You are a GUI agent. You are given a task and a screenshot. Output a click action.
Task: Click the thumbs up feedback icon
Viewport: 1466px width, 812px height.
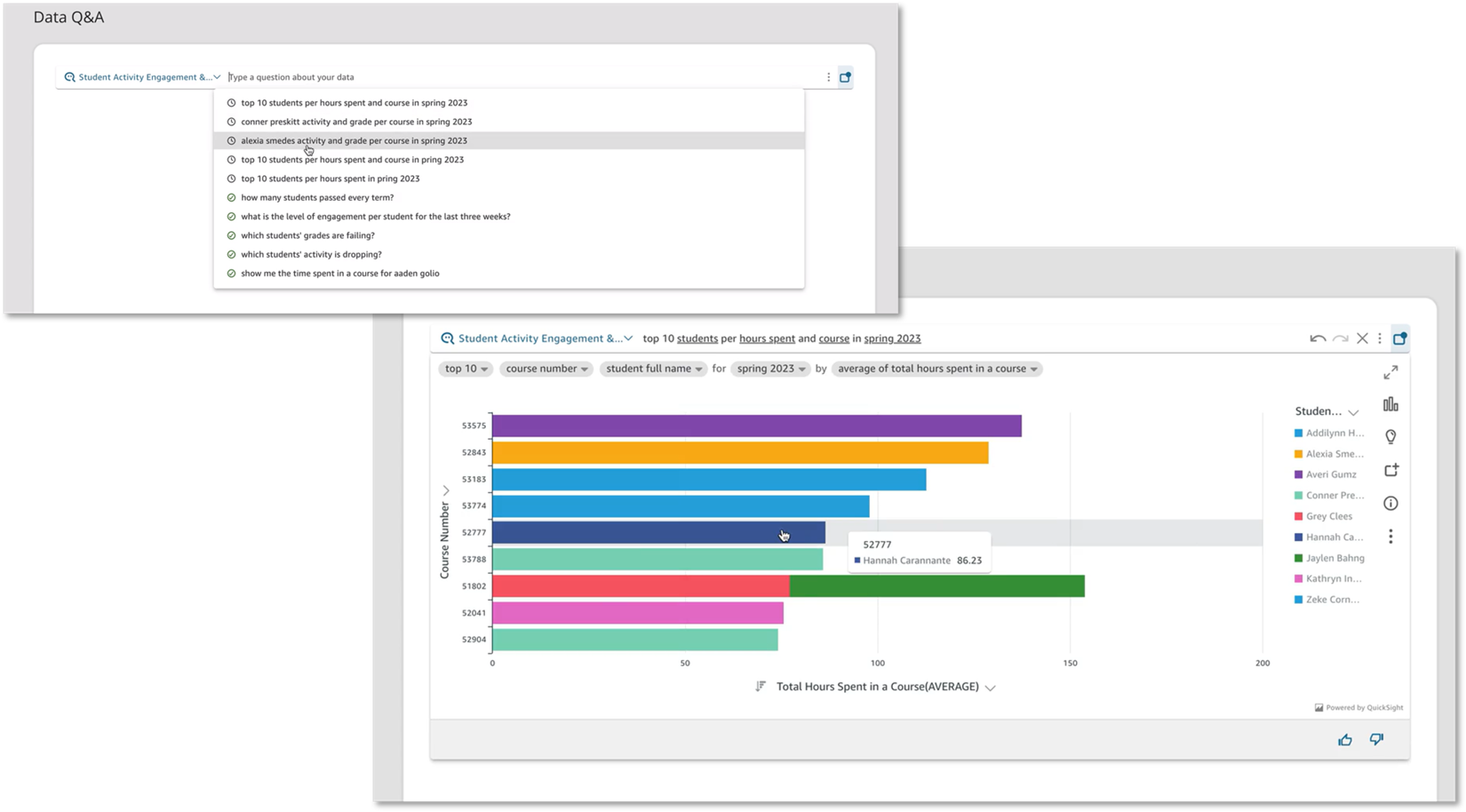point(1344,740)
